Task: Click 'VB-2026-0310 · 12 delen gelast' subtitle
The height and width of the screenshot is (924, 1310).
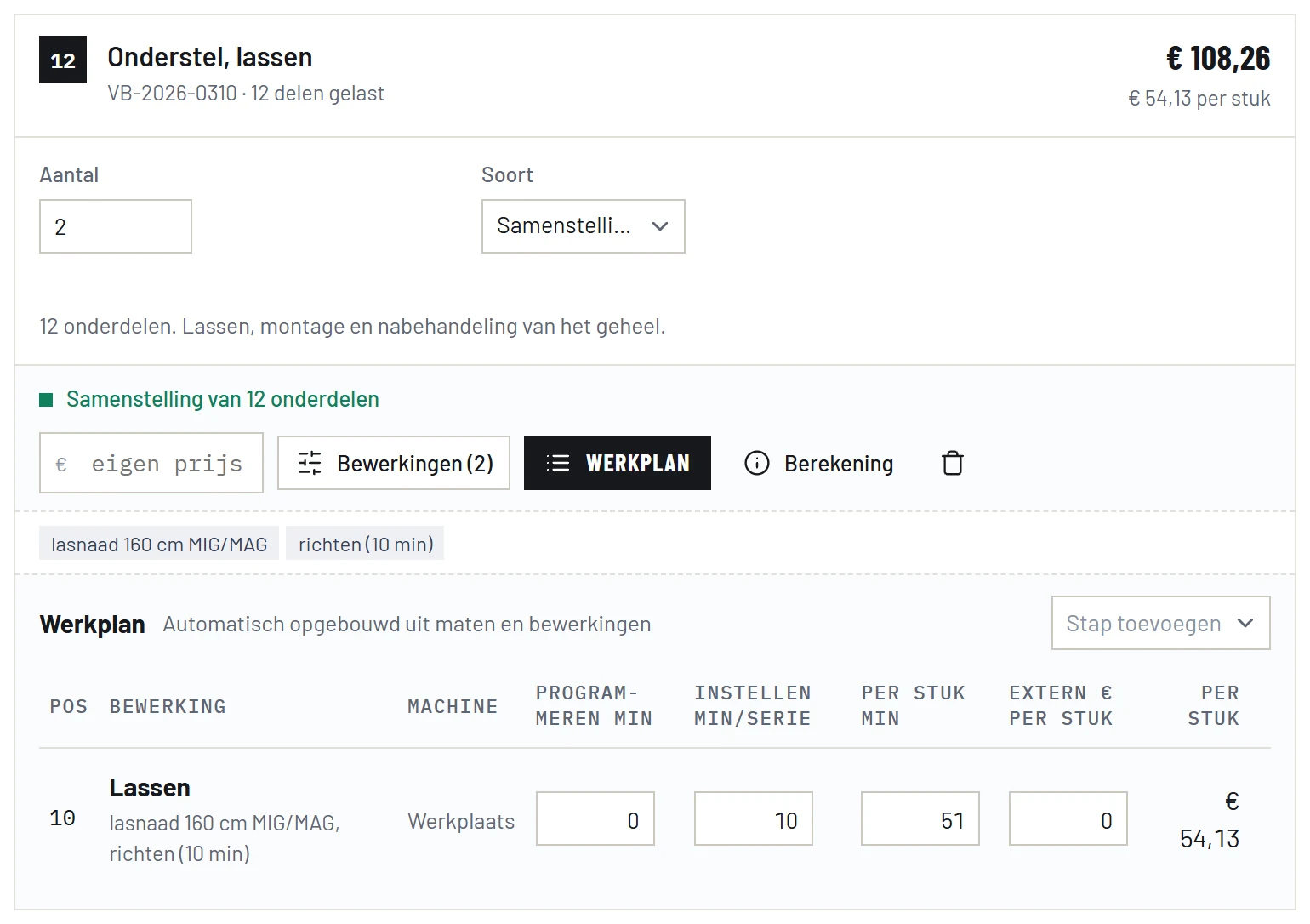Action: (x=246, y=94)
